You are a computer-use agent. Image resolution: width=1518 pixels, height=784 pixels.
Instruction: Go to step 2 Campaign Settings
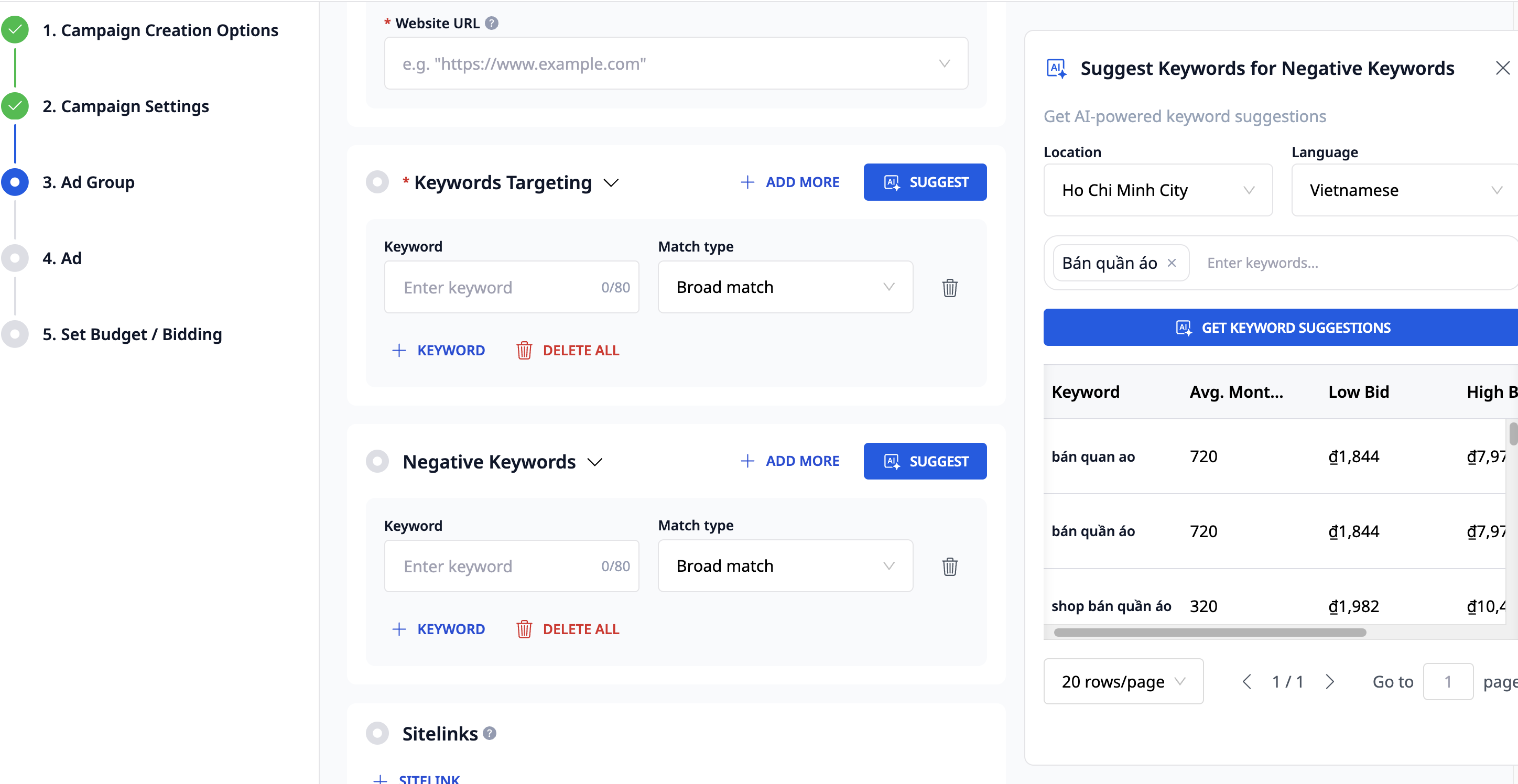tap(125, 106)
